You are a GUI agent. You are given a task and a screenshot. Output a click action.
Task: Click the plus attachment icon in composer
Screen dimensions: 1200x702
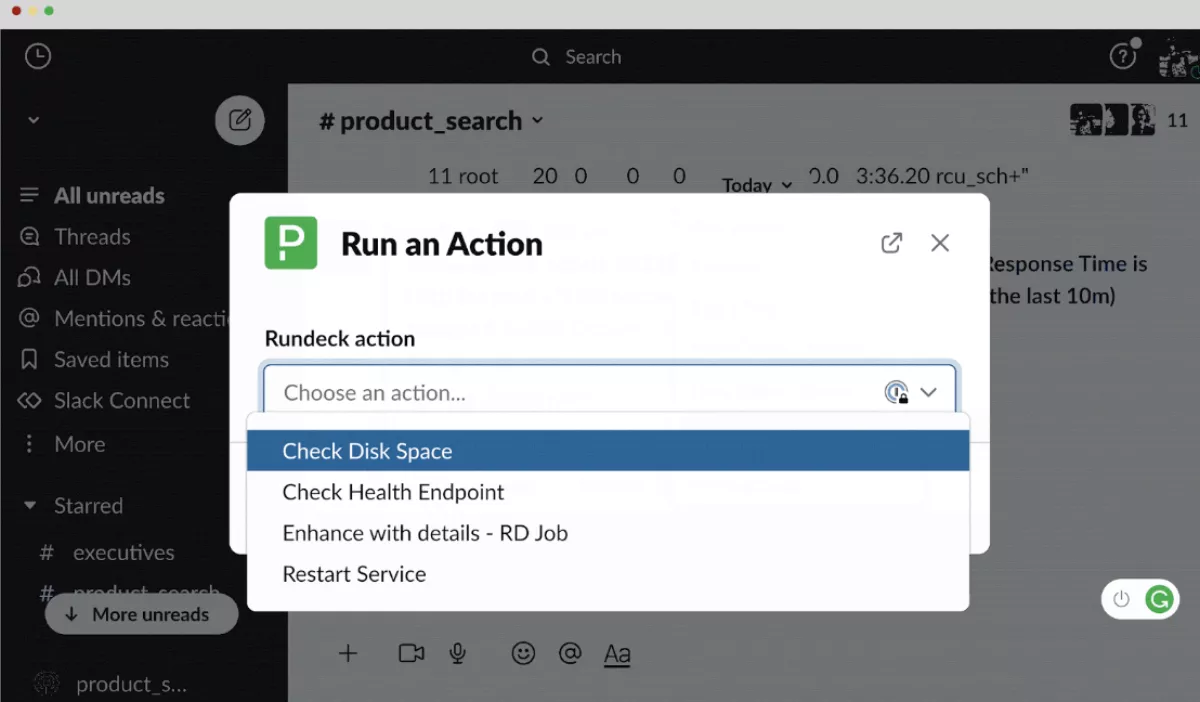click(x=348, y=654)
